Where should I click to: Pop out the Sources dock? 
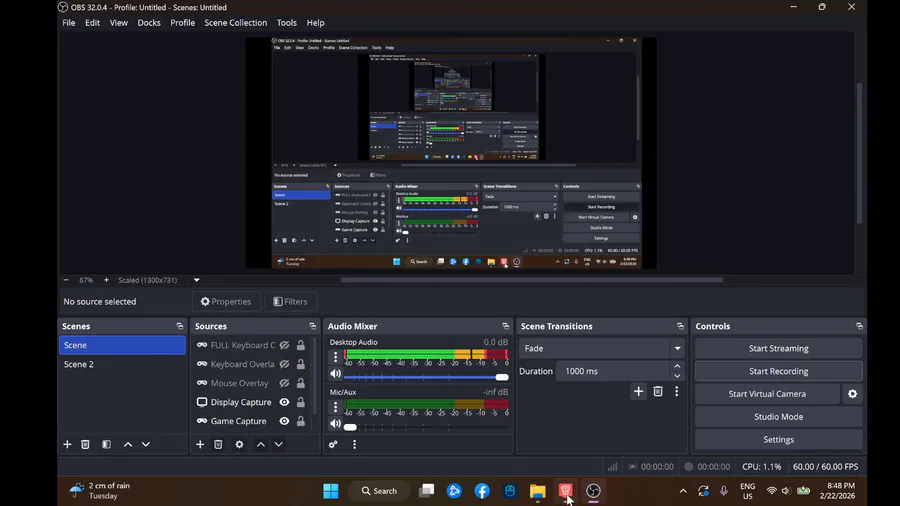pos(313,326)
